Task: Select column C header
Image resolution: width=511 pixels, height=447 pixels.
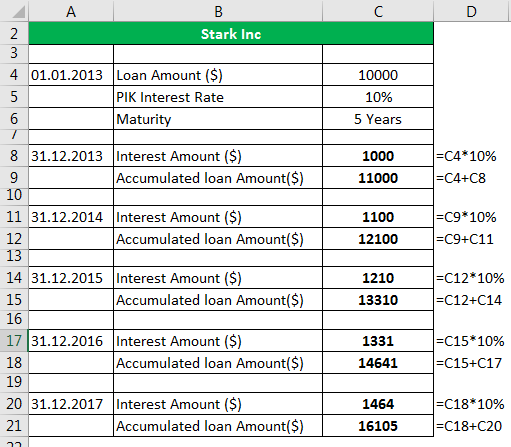Action: click(378, 11)
